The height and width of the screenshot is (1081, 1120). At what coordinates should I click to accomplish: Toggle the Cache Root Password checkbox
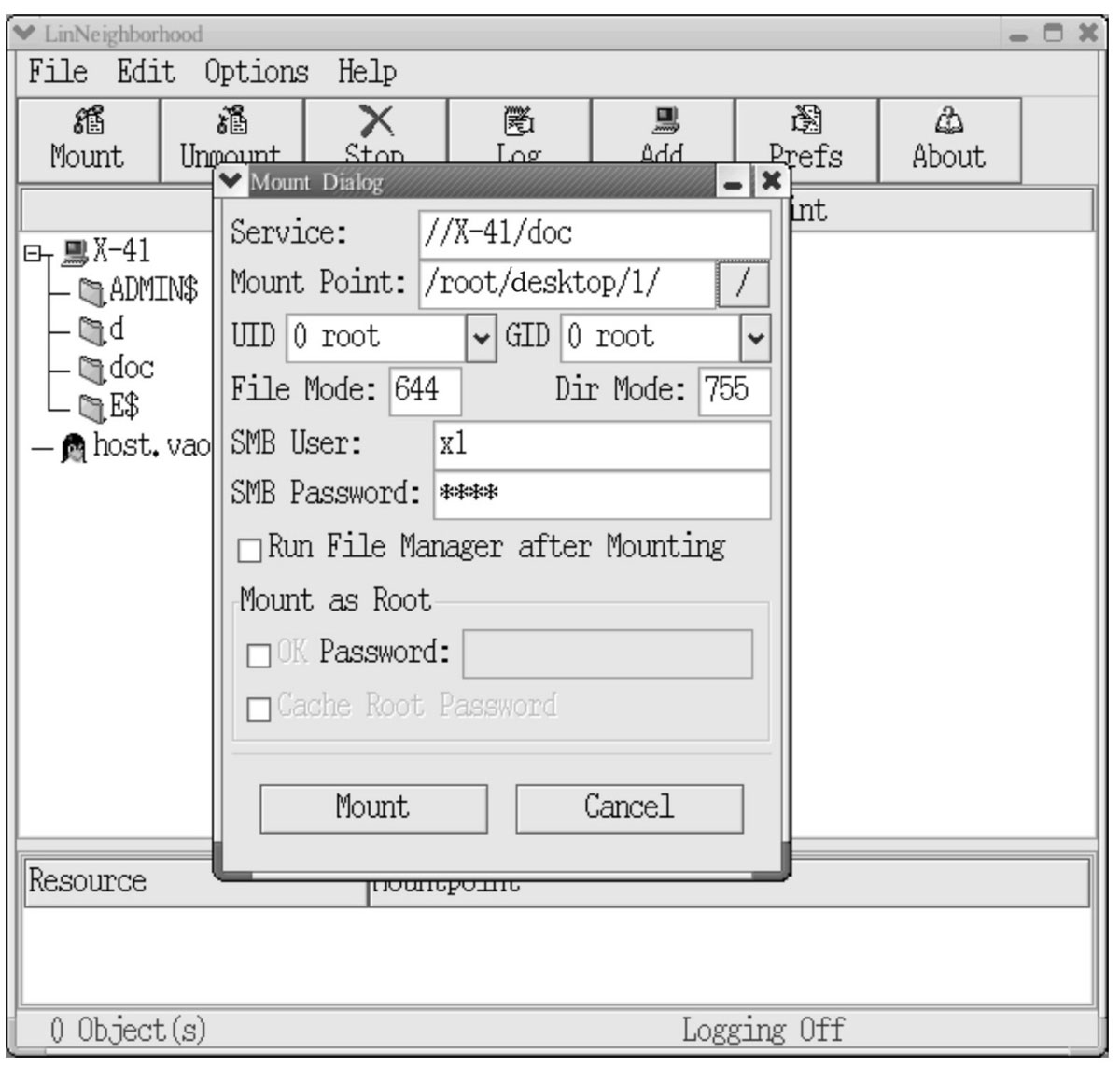point(259,709)
